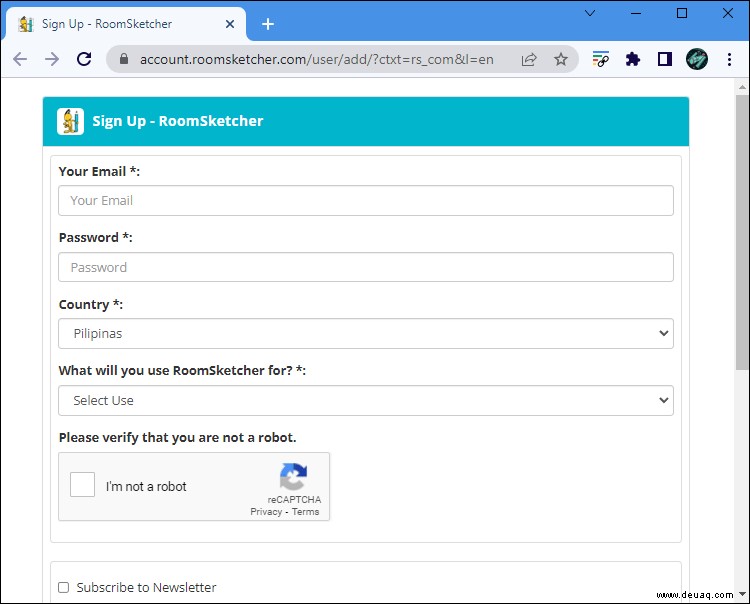This screenshot has height=604, width=750.
Task: Click the Your Email label
Action: [99, 171]
